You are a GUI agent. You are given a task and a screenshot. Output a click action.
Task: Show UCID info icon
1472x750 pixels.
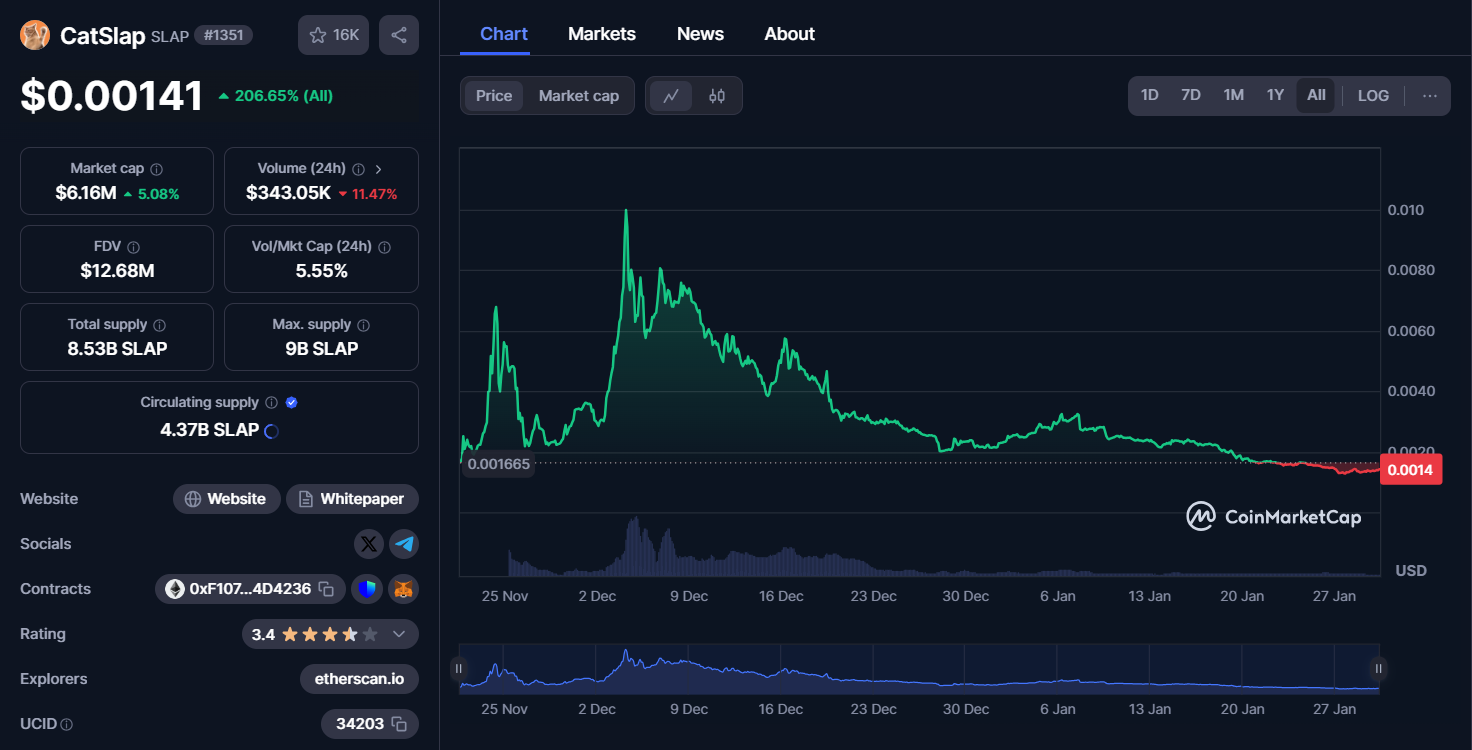click(66, 724)
